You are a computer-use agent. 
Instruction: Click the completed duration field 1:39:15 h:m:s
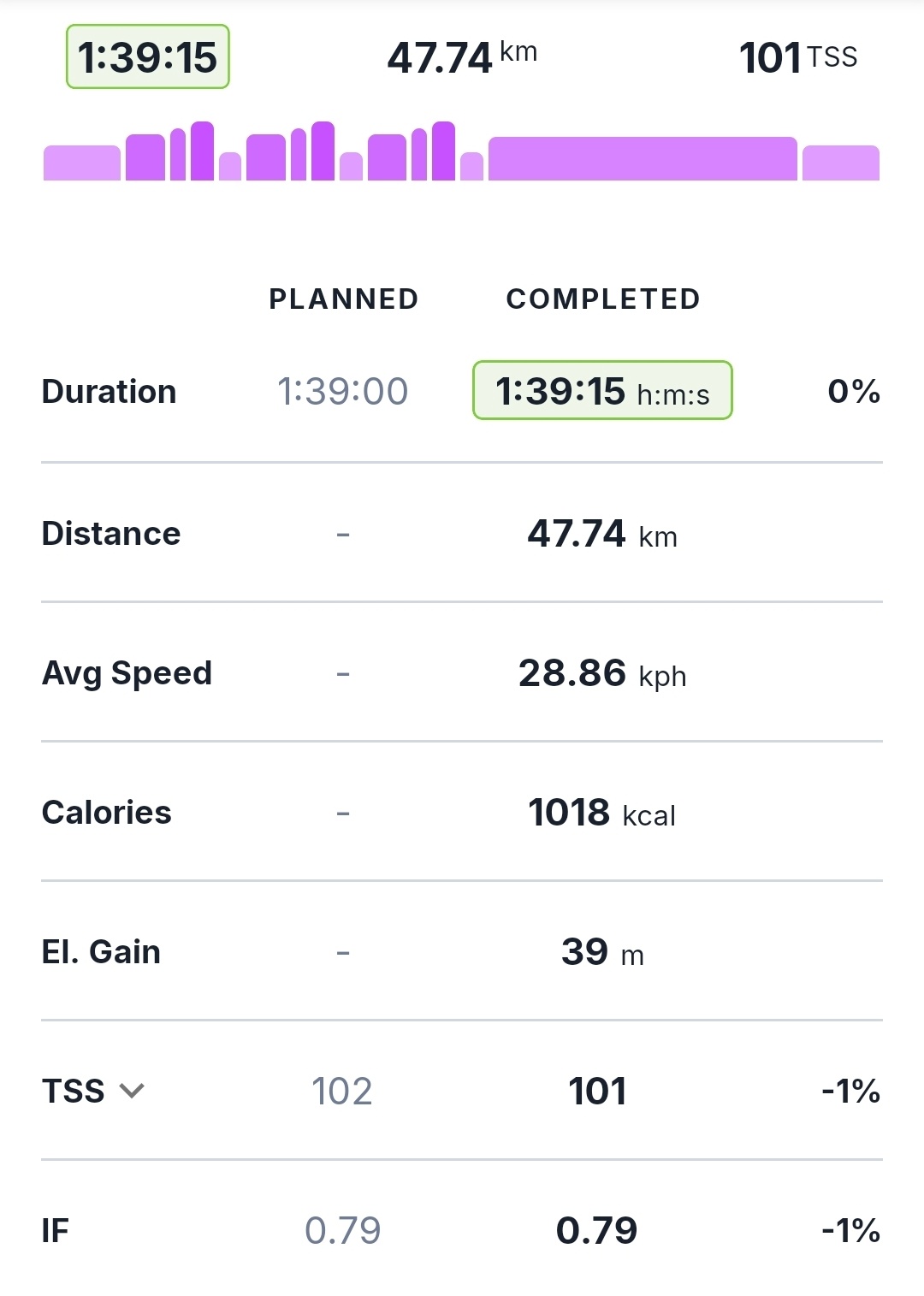click(602, 391)
